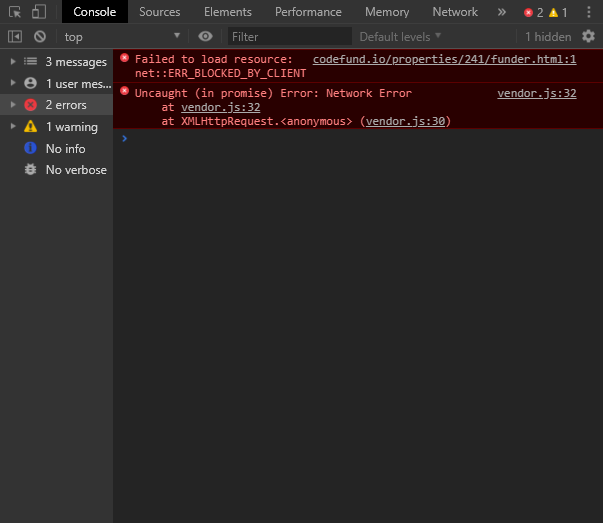This screenshot has height=523, width=603.
Task: Select the 1 user messages sidebar row
Action: [57, 83]
